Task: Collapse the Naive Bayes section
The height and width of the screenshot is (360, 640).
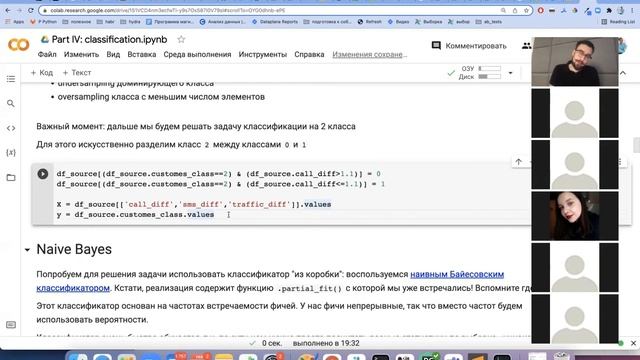Action: coord(27,250)
